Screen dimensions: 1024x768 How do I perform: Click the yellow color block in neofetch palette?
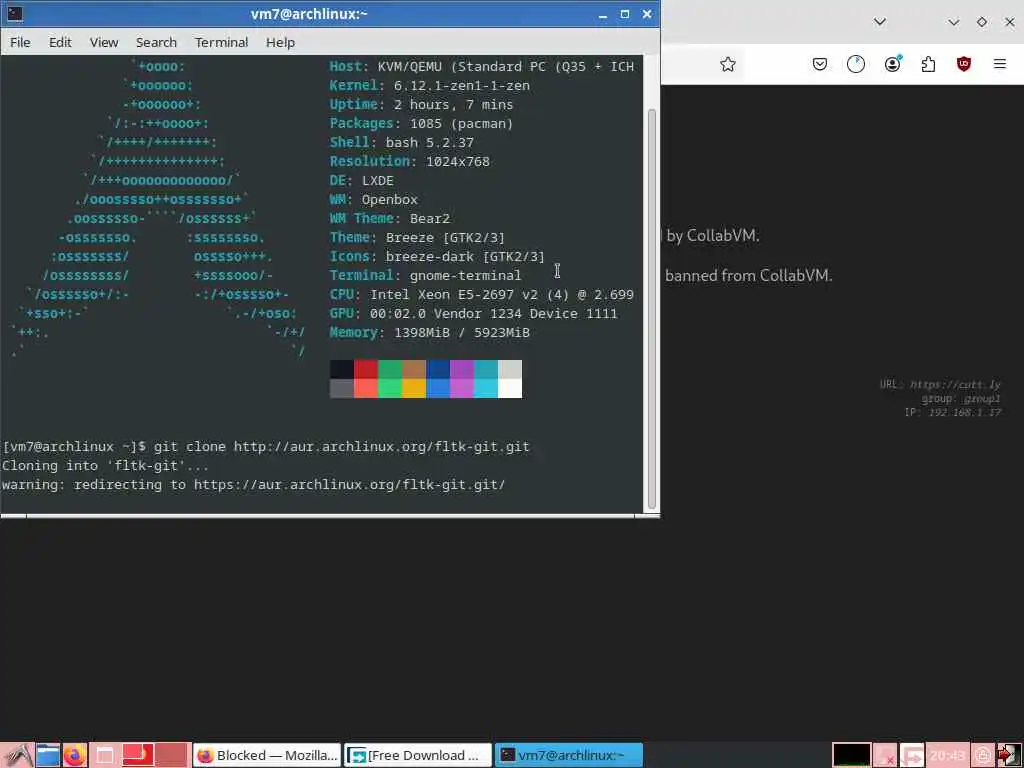414,388
